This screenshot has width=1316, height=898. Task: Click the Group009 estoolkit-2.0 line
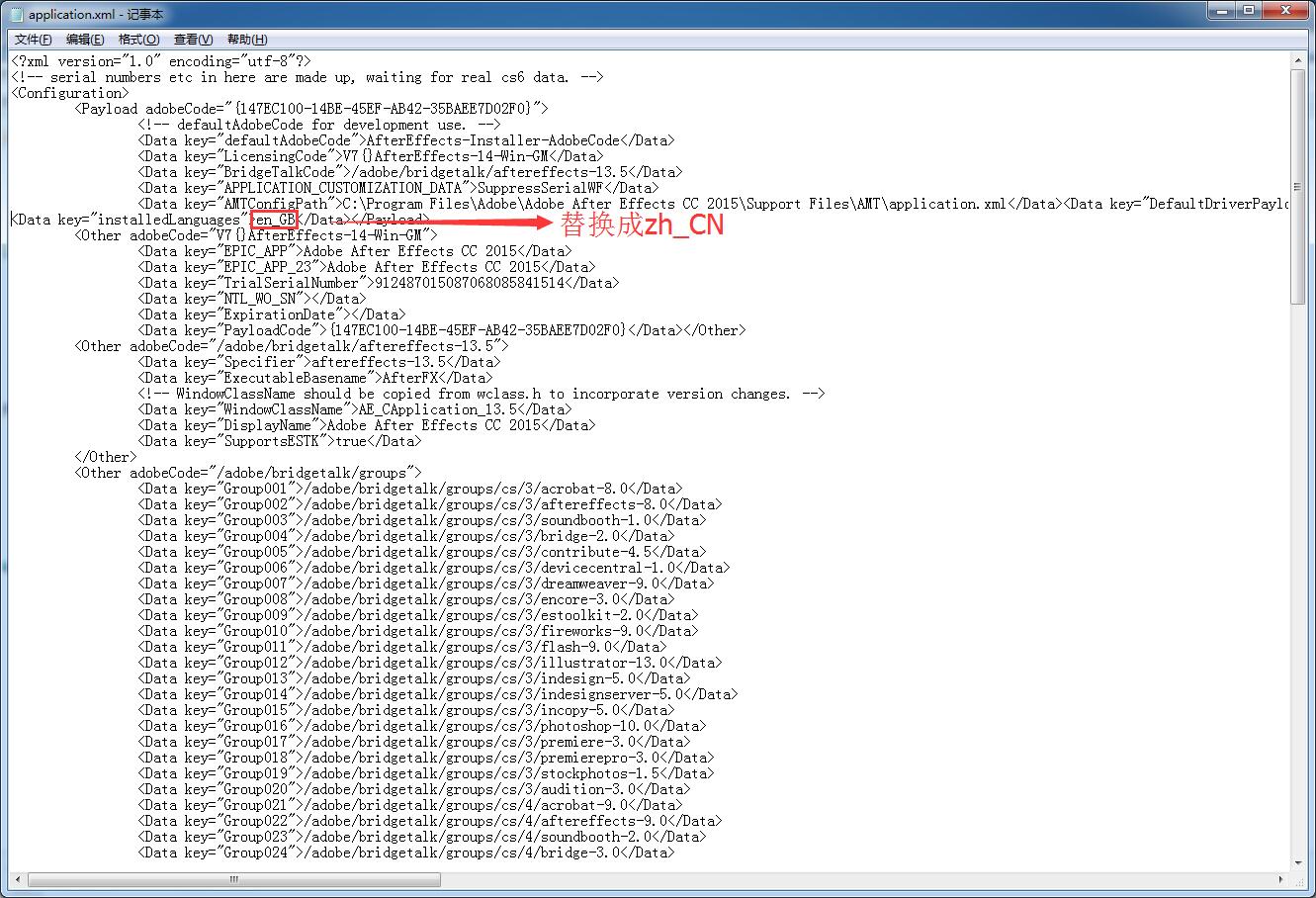[x=417, y=615]
